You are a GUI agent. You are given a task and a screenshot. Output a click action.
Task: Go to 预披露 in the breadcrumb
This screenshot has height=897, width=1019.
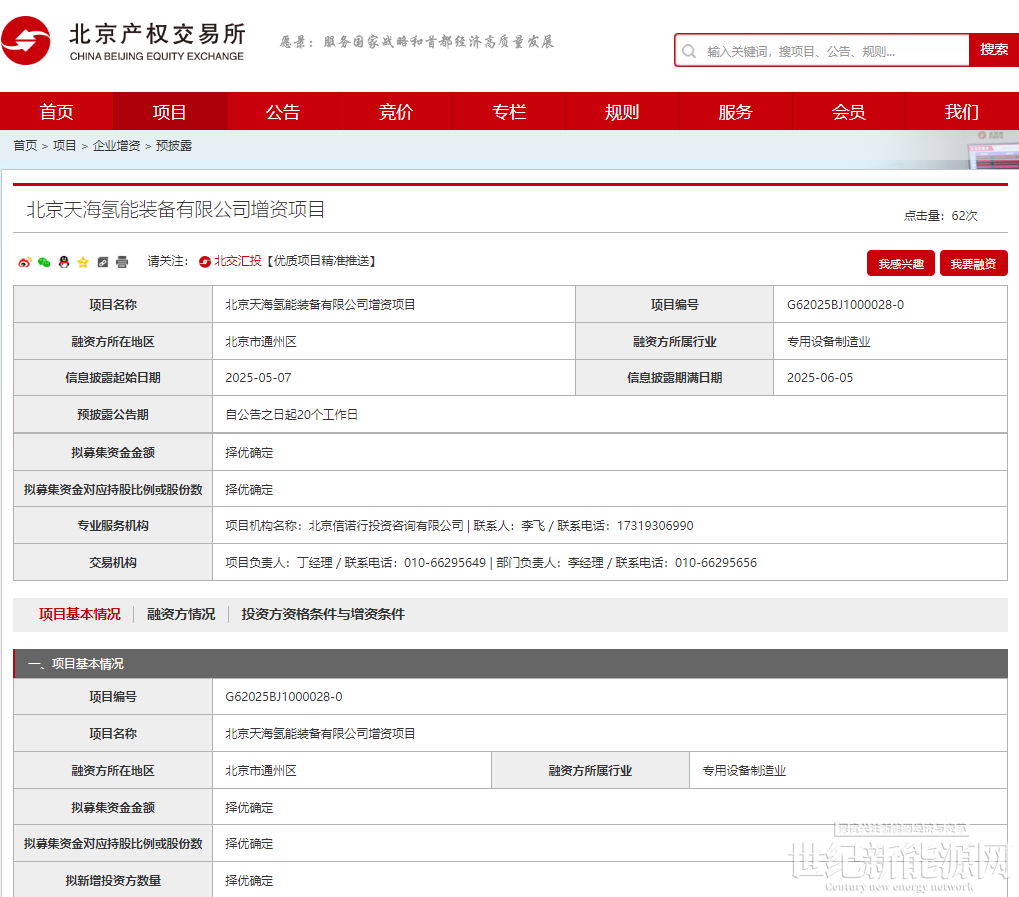pos(174,146)
